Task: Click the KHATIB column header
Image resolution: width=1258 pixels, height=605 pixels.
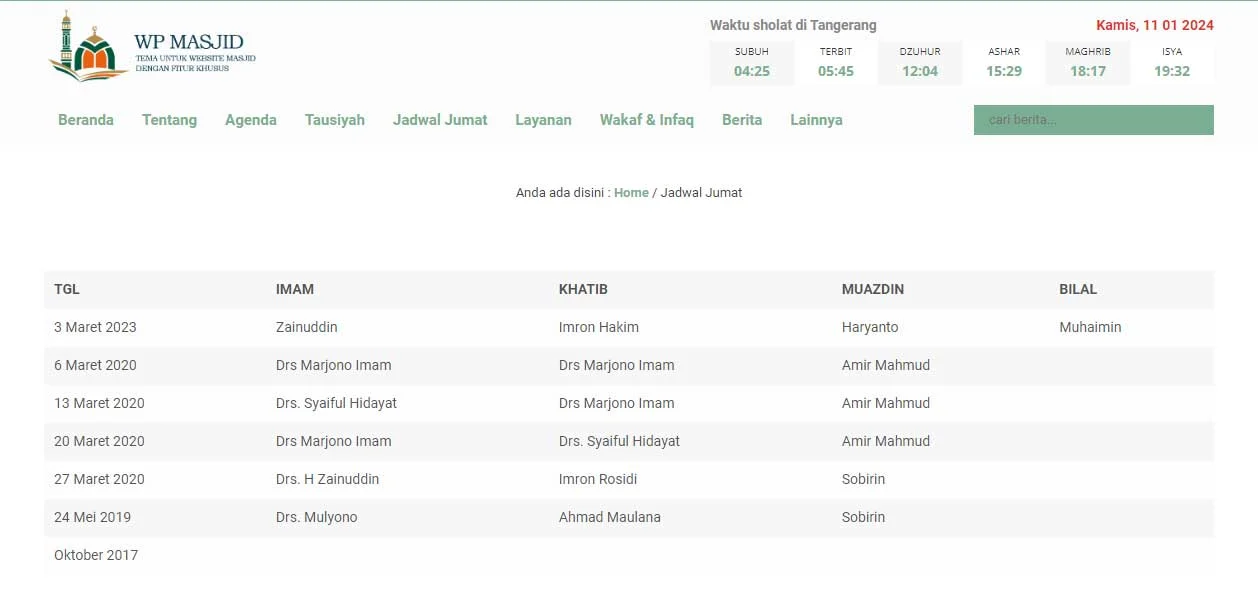Action: pyautogui.click(x=583, y=289)
